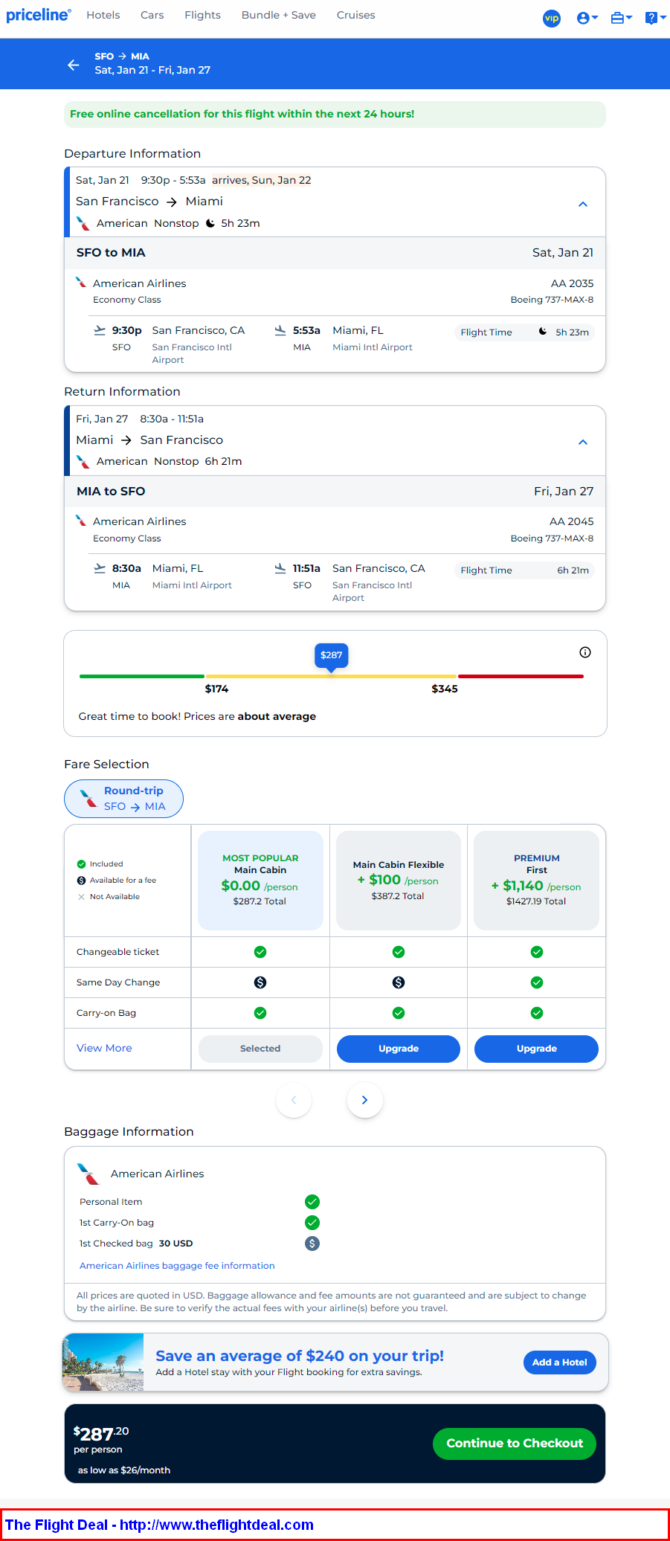Image resolution: width=670 pixels, height=1541 pixels.
Task: Click First Same Day Change checkmark
Action: tap(536, 983)
